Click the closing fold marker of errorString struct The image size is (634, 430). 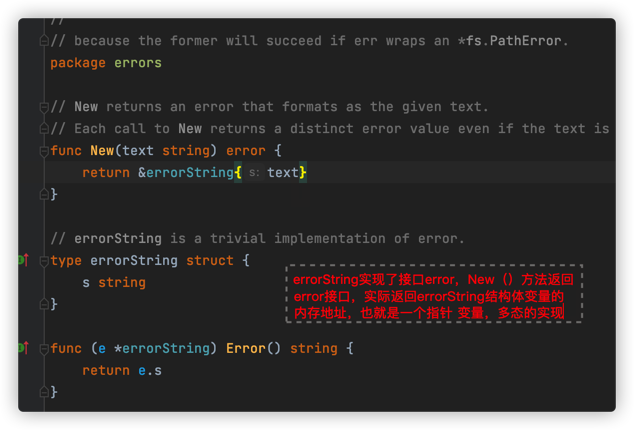tap(44, 304)
